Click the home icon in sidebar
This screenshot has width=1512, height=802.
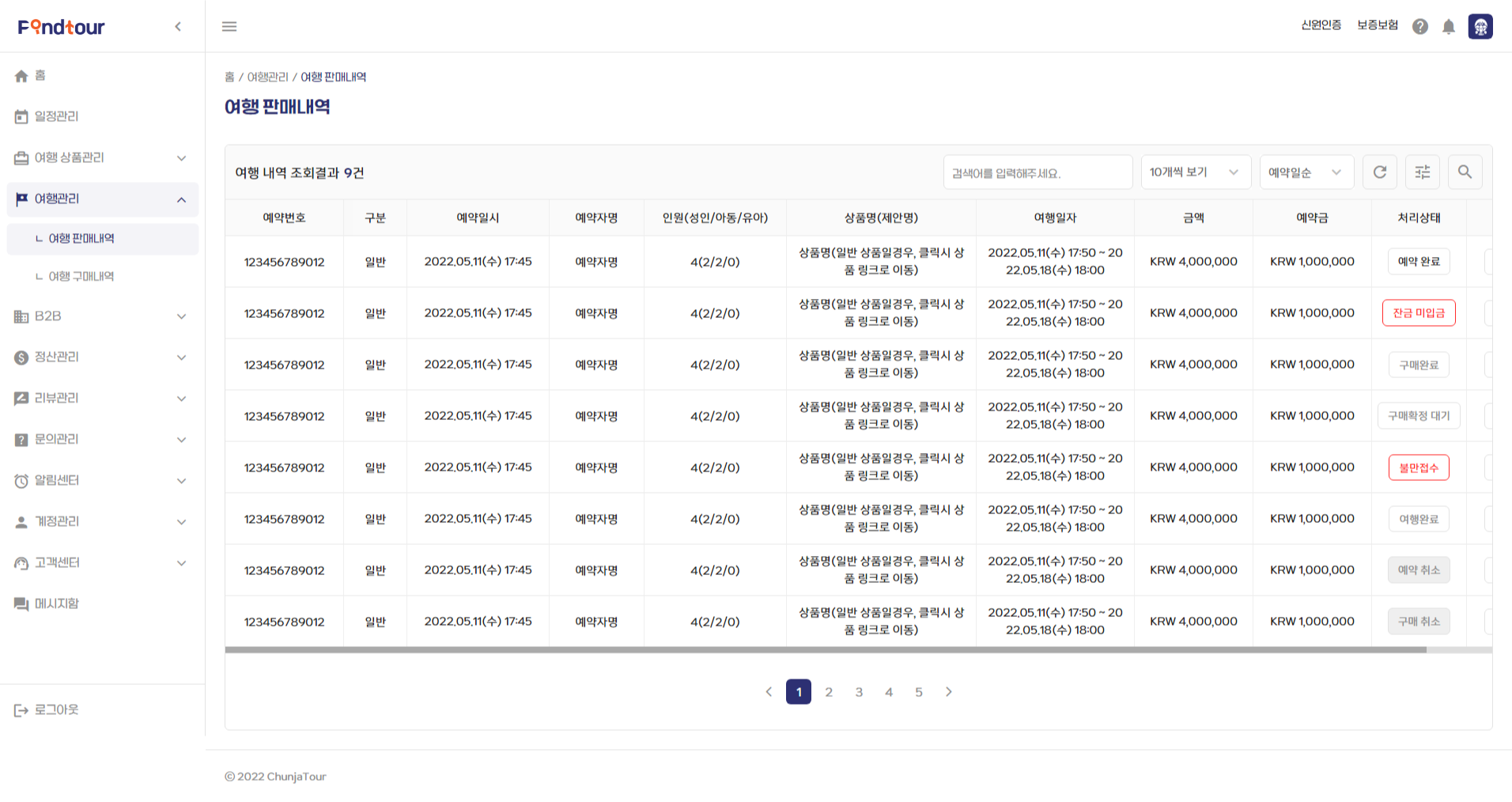coord(21,76)
